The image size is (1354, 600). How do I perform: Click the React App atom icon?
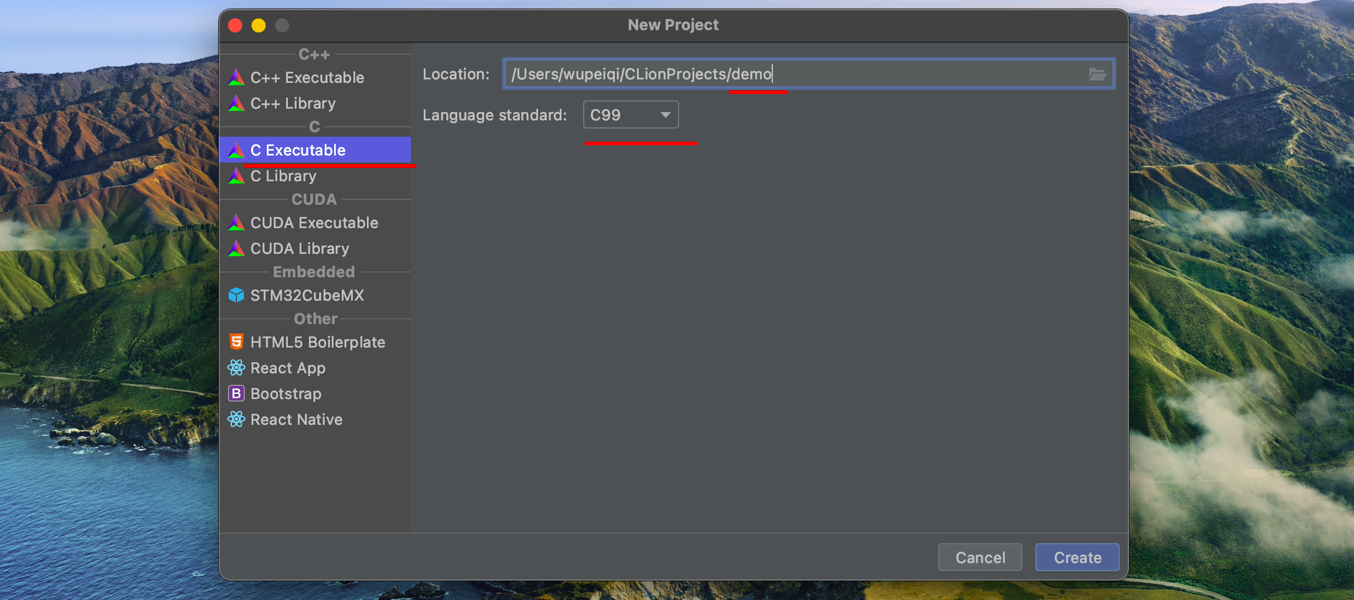[236, 368]
